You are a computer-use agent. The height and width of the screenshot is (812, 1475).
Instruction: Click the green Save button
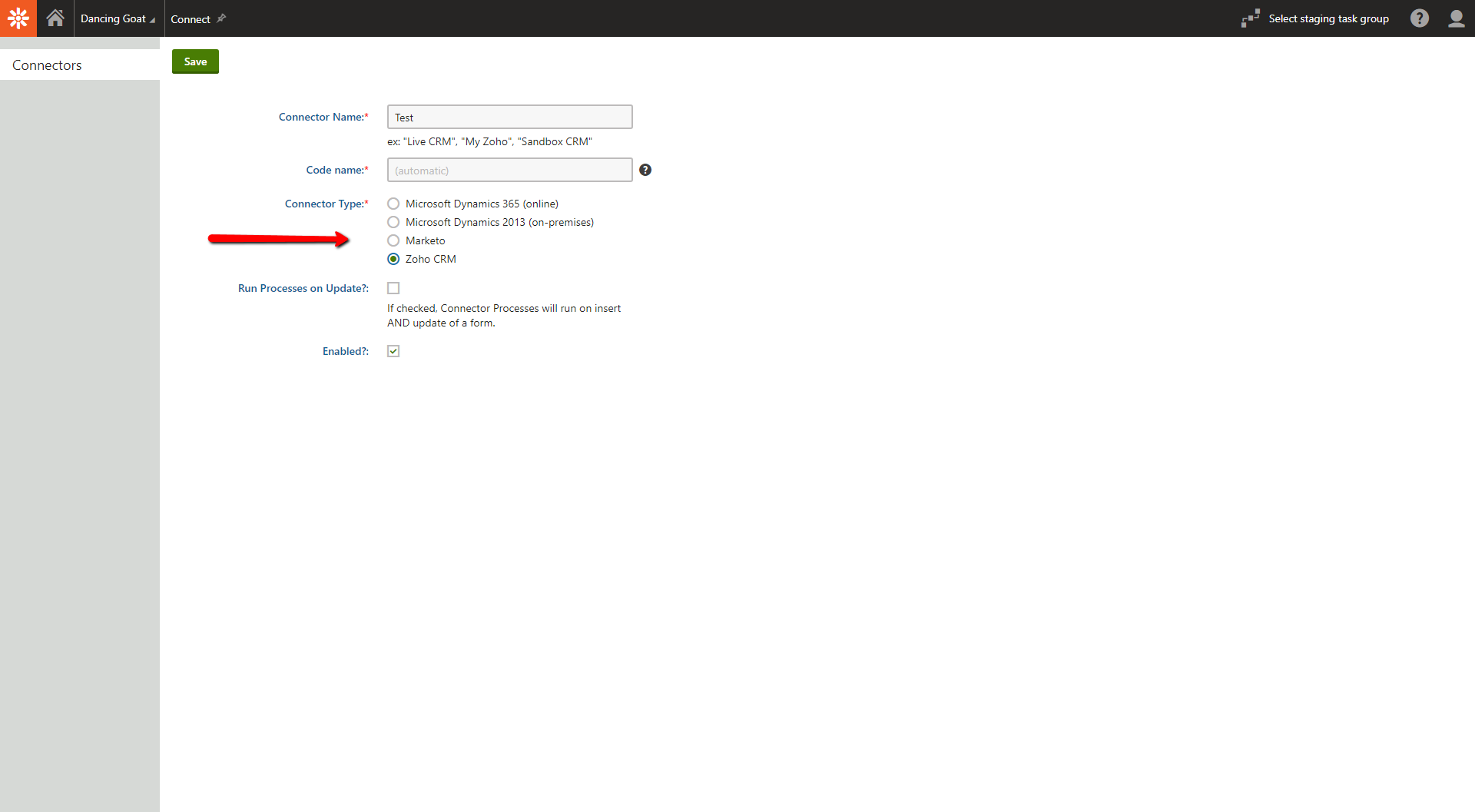click(x=195, y=61)
